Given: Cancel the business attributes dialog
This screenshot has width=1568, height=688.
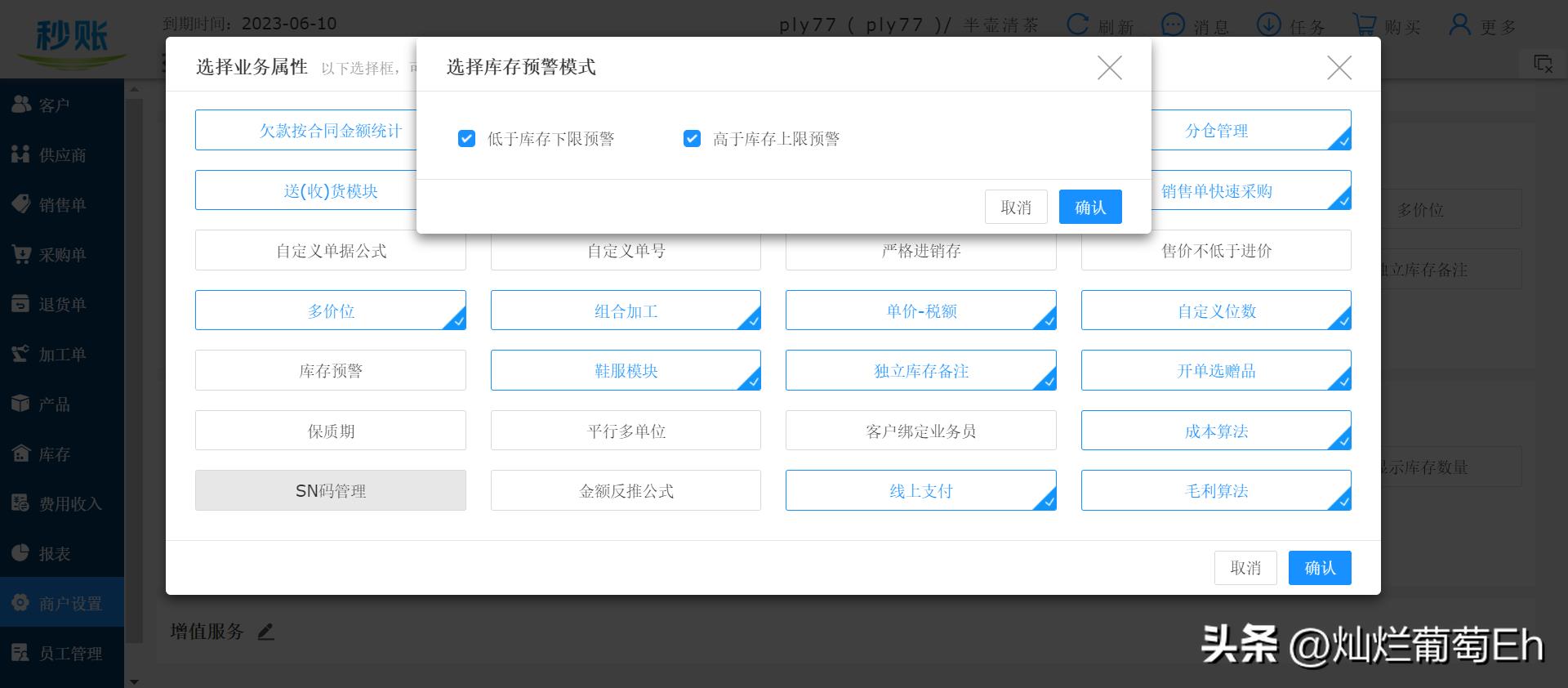Looking at the screenshot, I should pyautogui.click(x=1245, y=568).
